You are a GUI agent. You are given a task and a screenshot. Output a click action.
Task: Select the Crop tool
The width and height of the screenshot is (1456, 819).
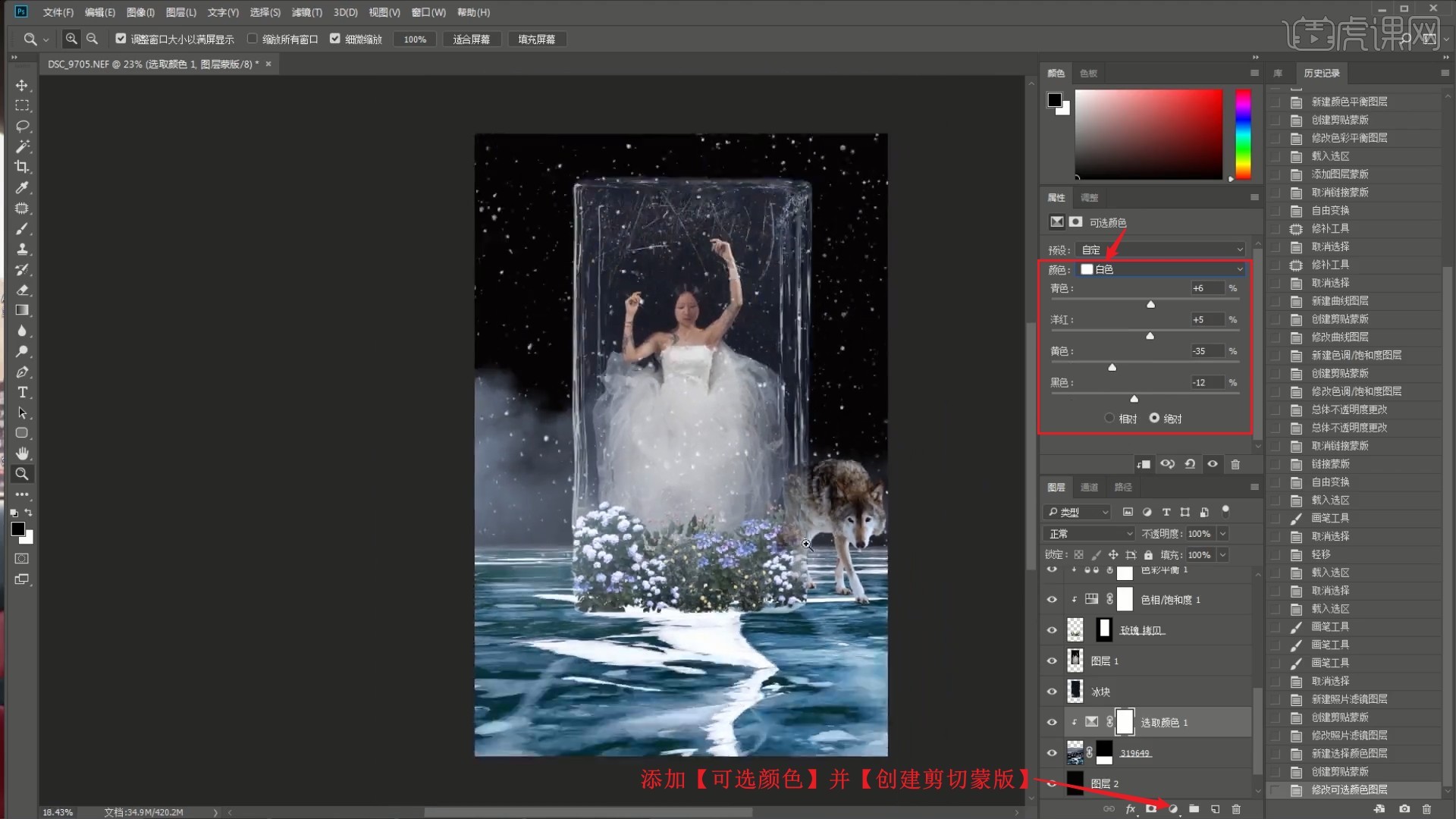point(22,167)
